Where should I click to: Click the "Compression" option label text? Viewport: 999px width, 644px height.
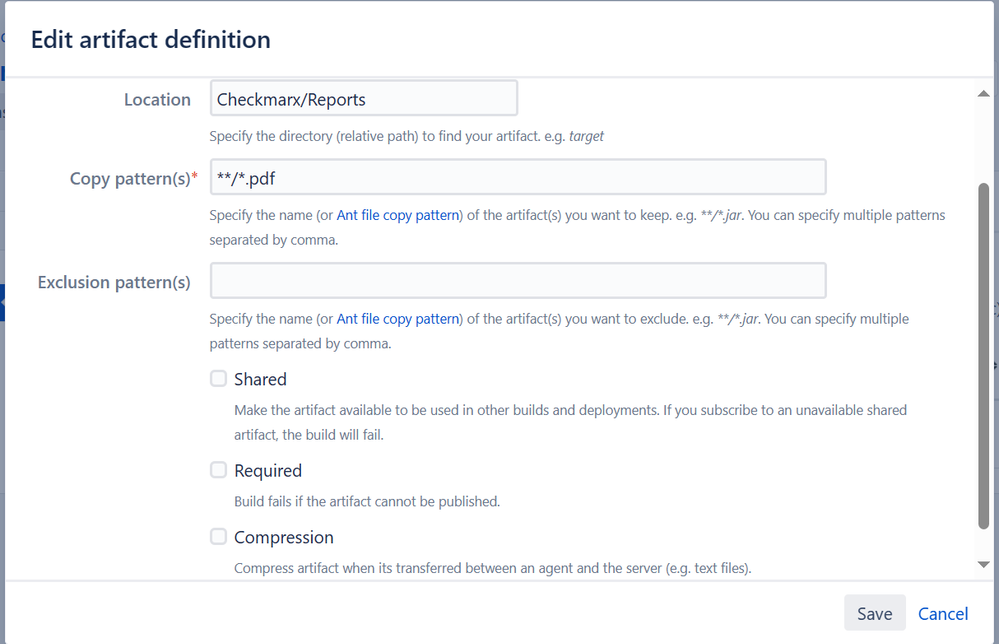[x=284, y=537]
